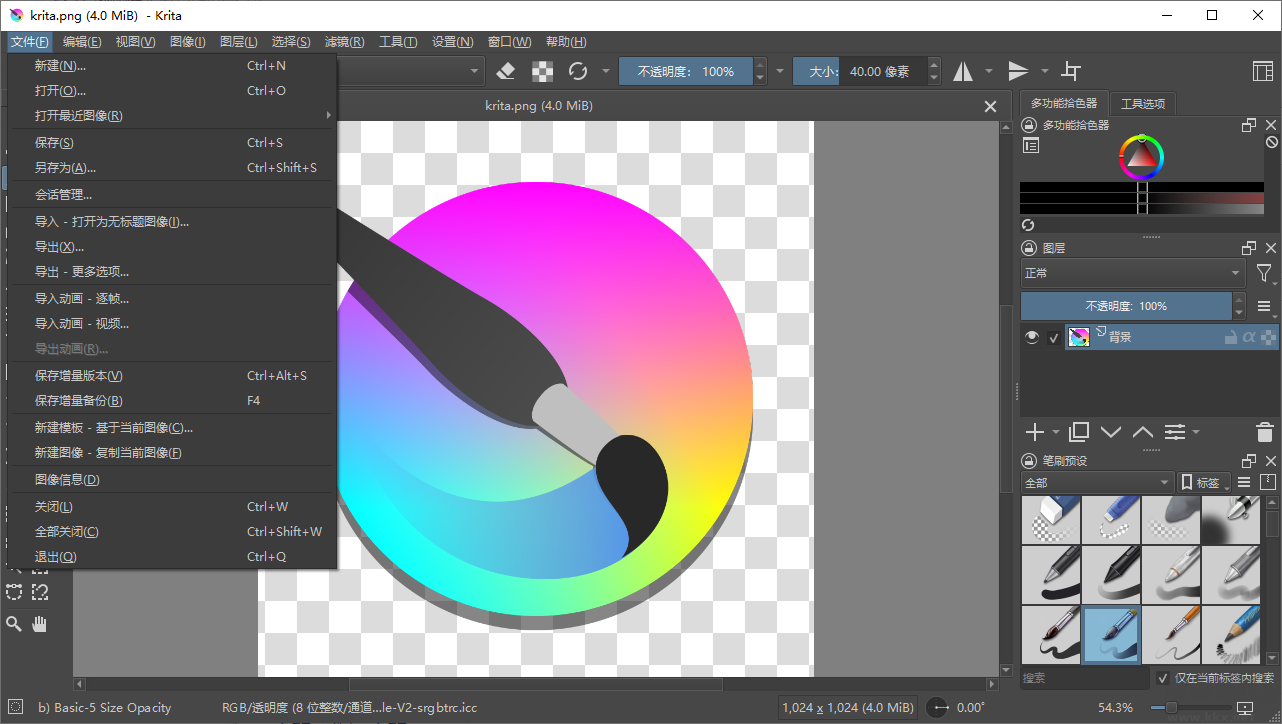
Task: Expand the 全部 brush tag dropdown
Action: tap(1096, 483)
